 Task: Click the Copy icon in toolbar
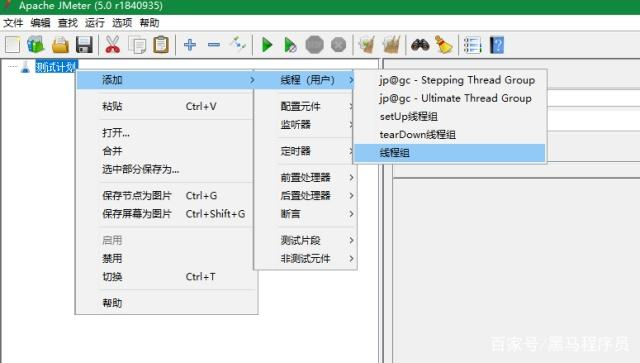pos(137,45)
